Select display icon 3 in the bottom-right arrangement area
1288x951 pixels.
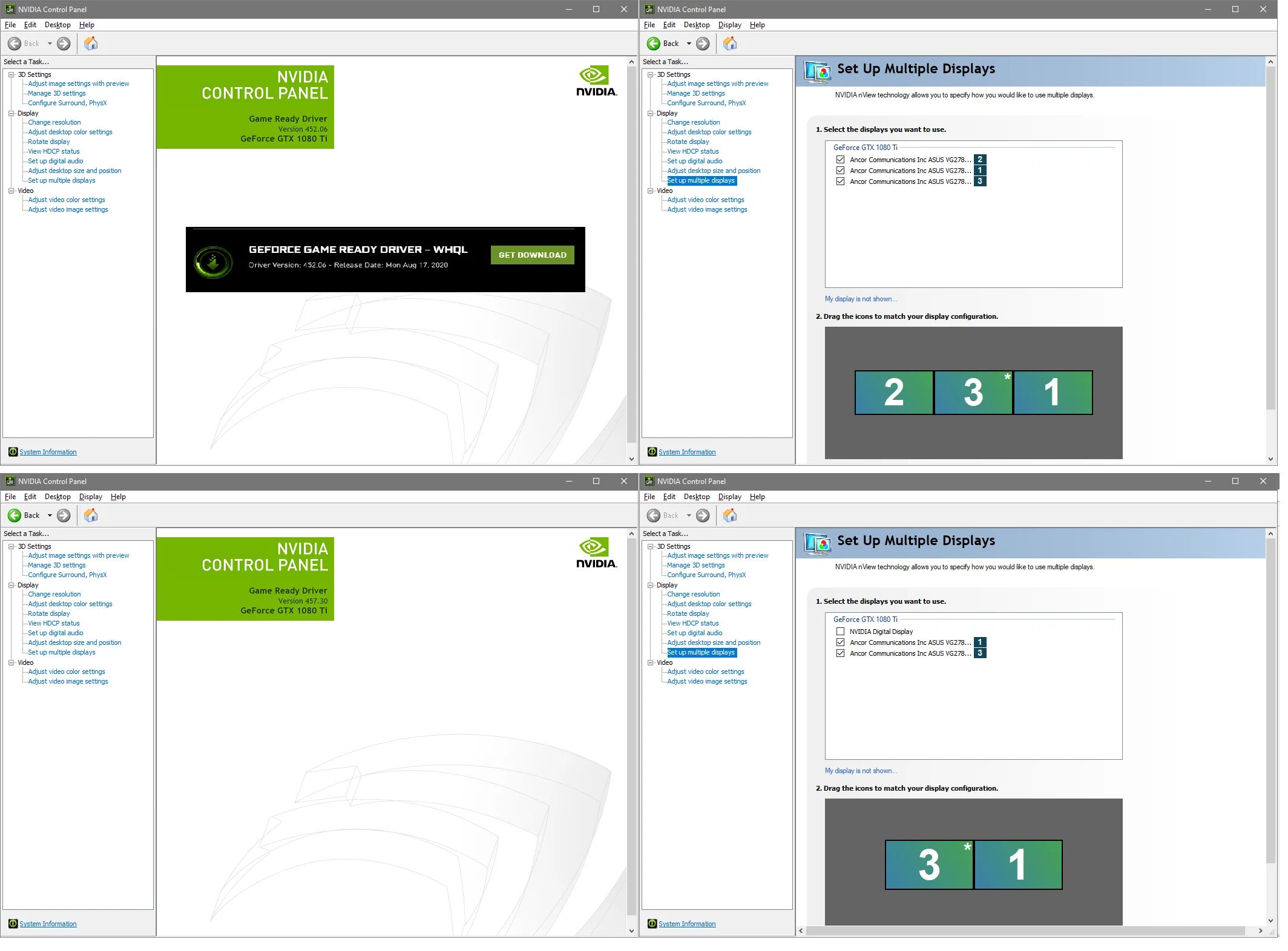pos(929,864)
